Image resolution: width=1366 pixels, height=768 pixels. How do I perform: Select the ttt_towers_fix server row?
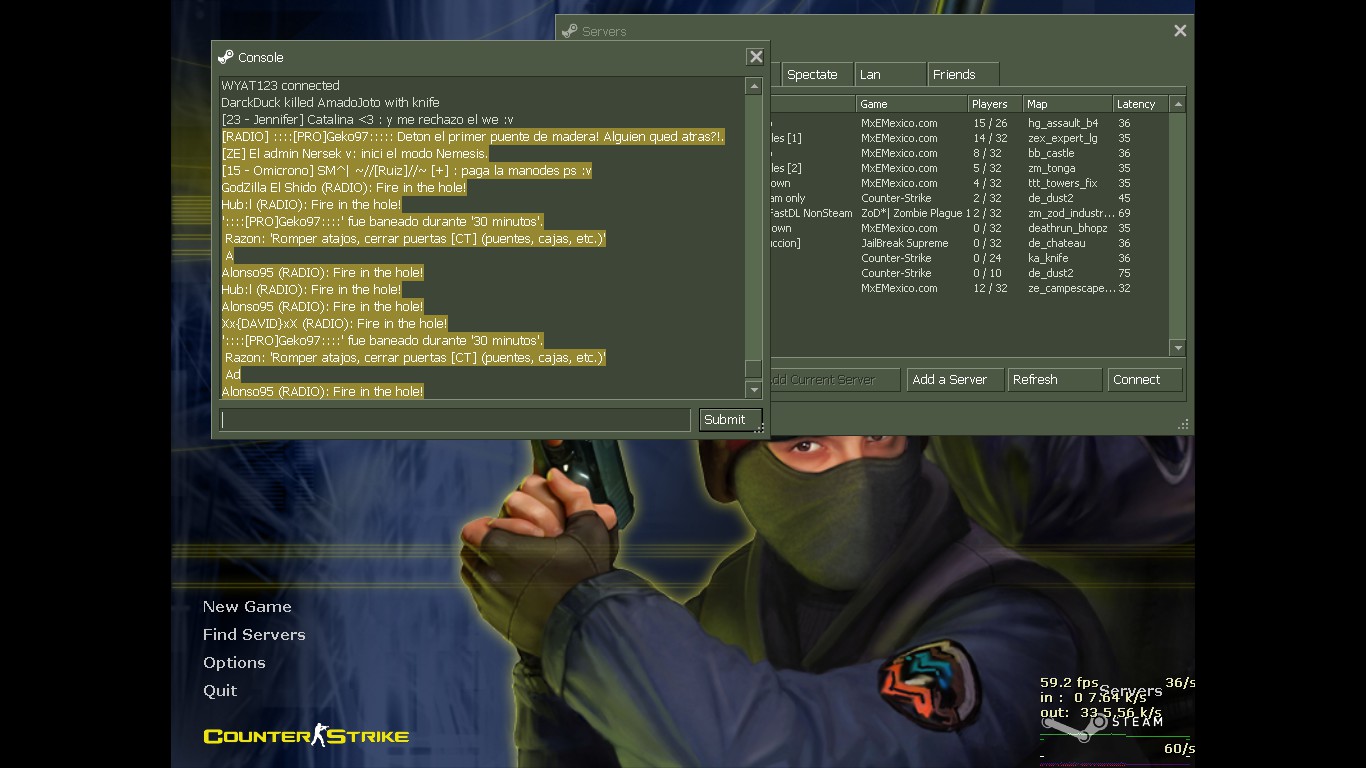[968, 183]
